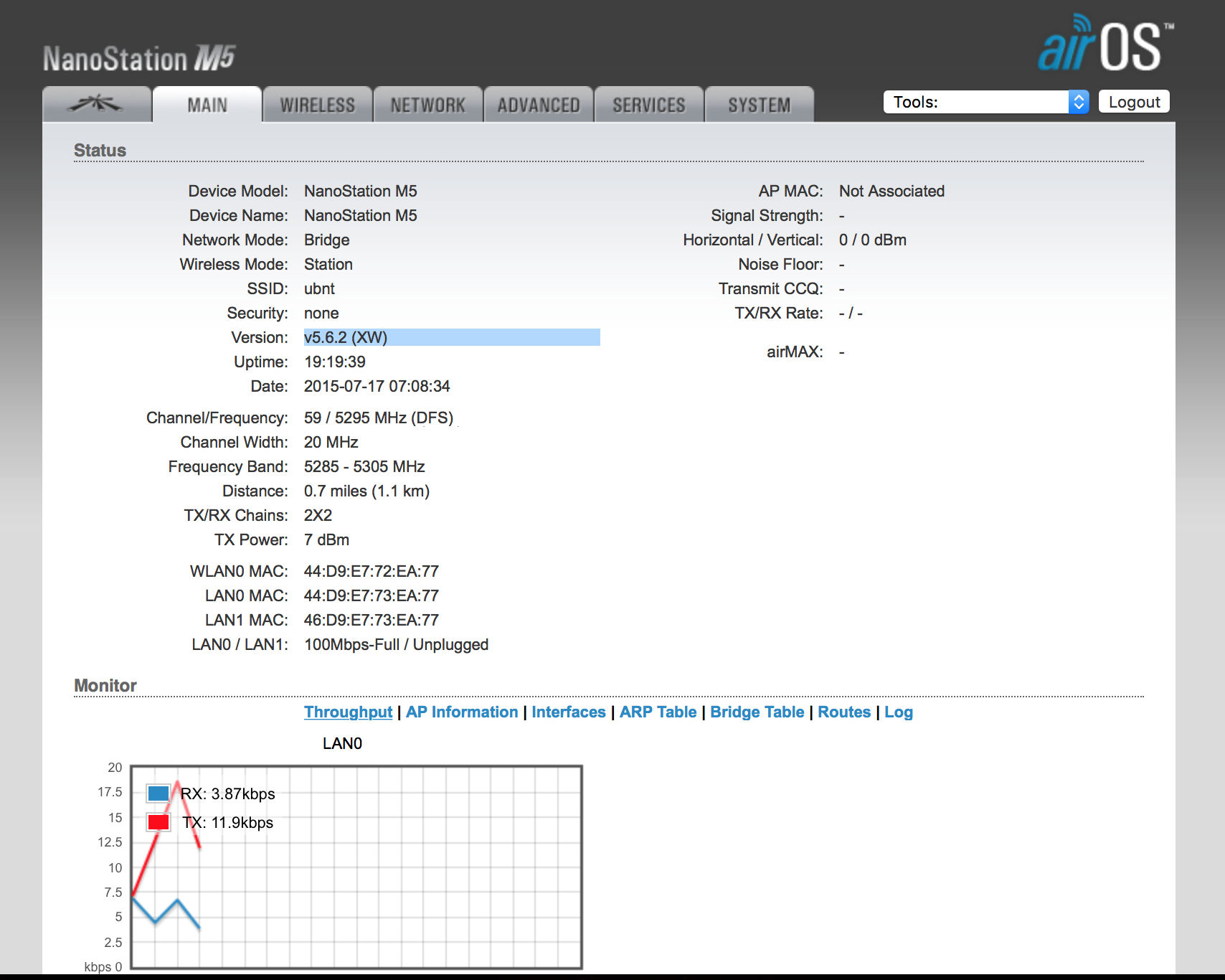The width and height of the screenshot is (1225, 980).
Task: View the Routes monitor
Action: (x=844, y=712)
